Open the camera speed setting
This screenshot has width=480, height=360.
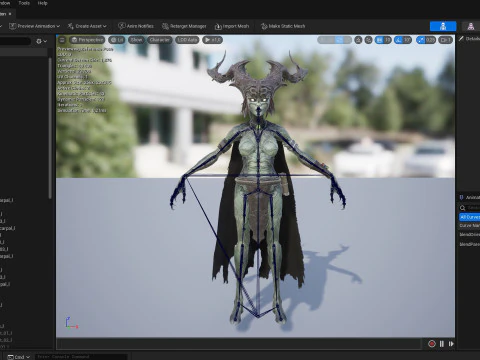(445, 40)
